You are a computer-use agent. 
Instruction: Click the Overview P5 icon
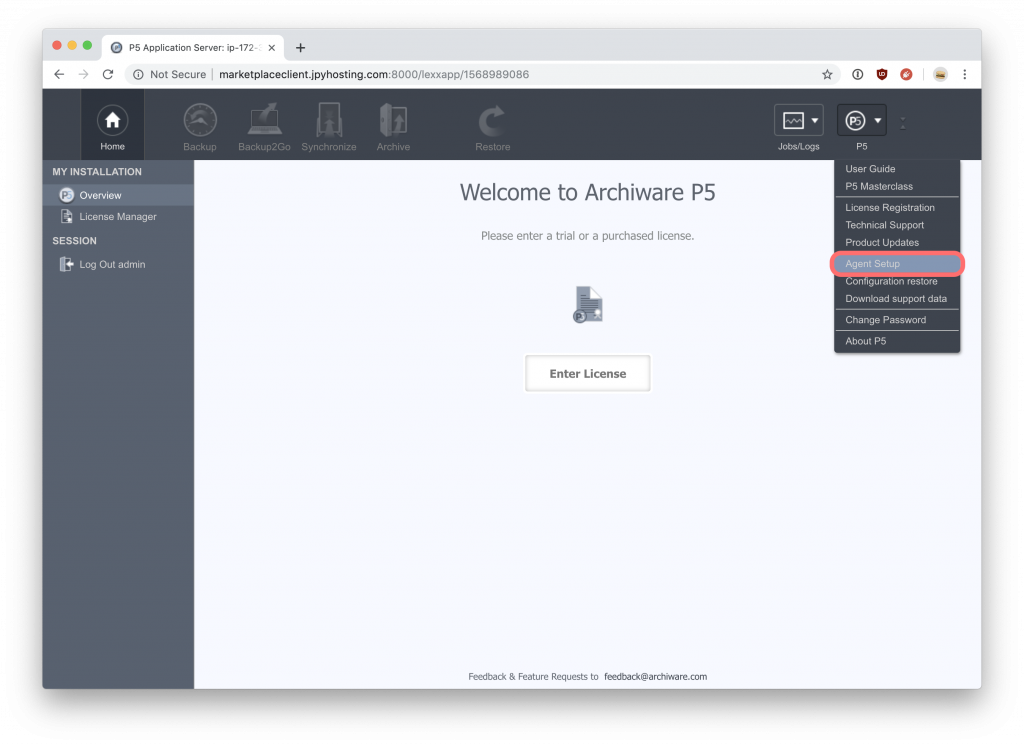tap(67, 195)
